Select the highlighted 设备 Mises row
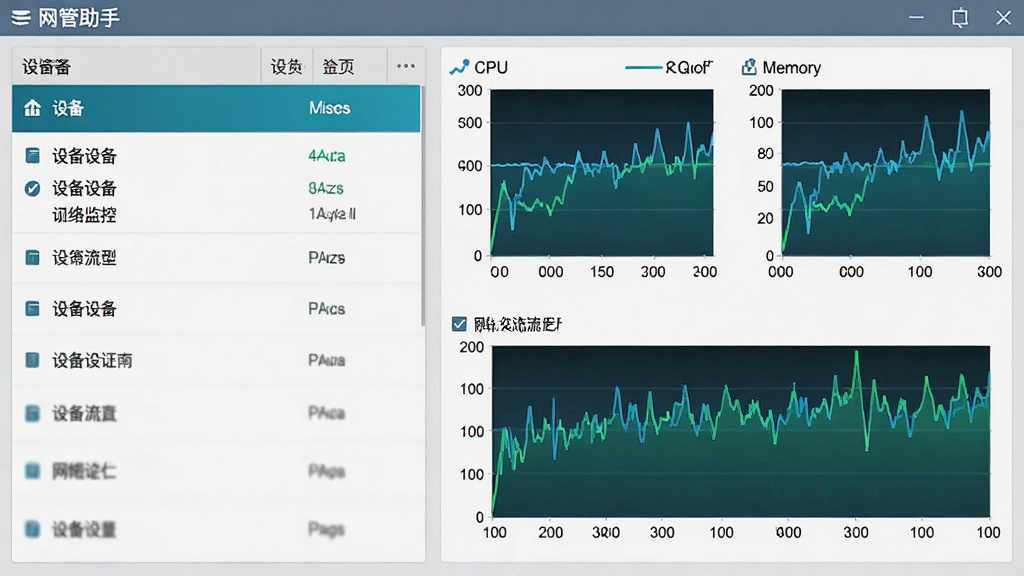The image size is (1024, 576). point(216,108)
